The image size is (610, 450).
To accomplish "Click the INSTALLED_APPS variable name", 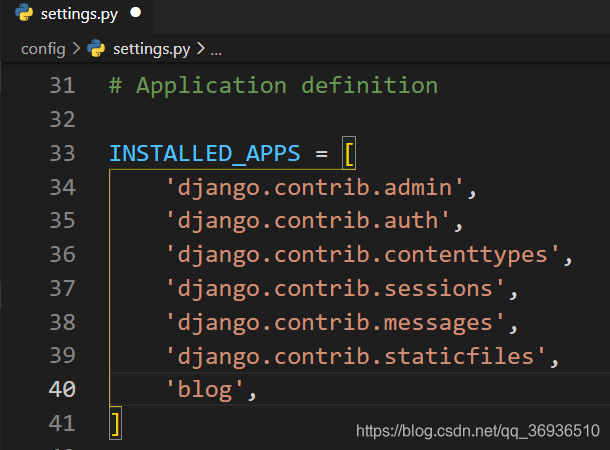I will pyautogui.click(x=205, y=153).
